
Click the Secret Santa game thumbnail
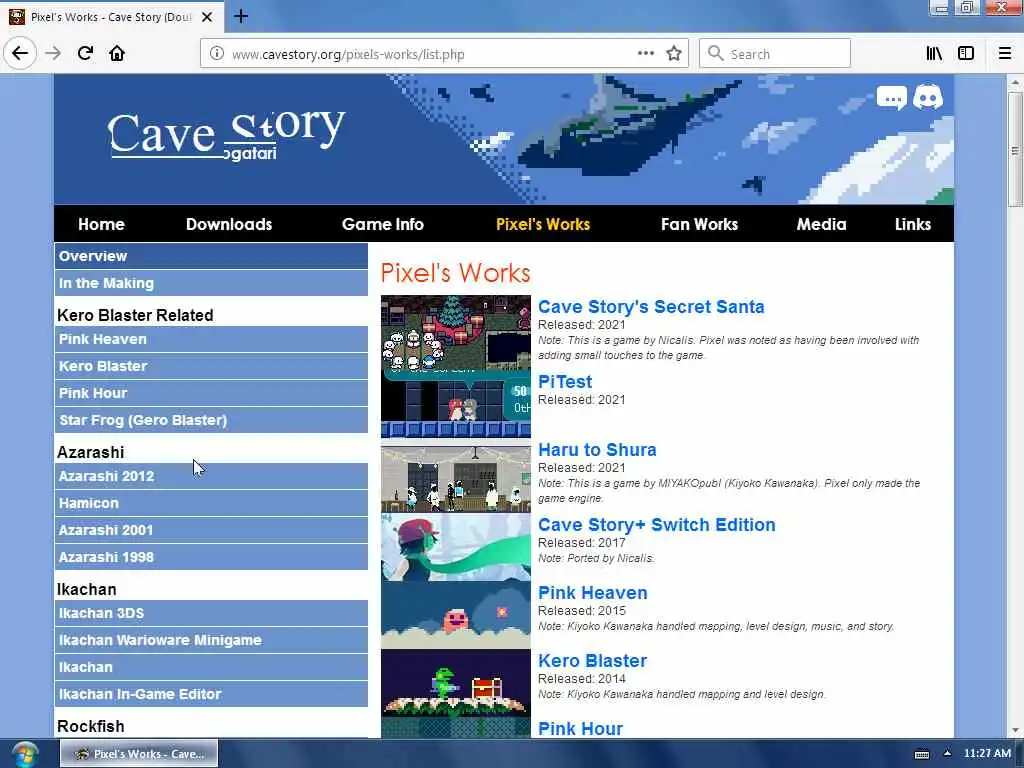click(456, 333)
